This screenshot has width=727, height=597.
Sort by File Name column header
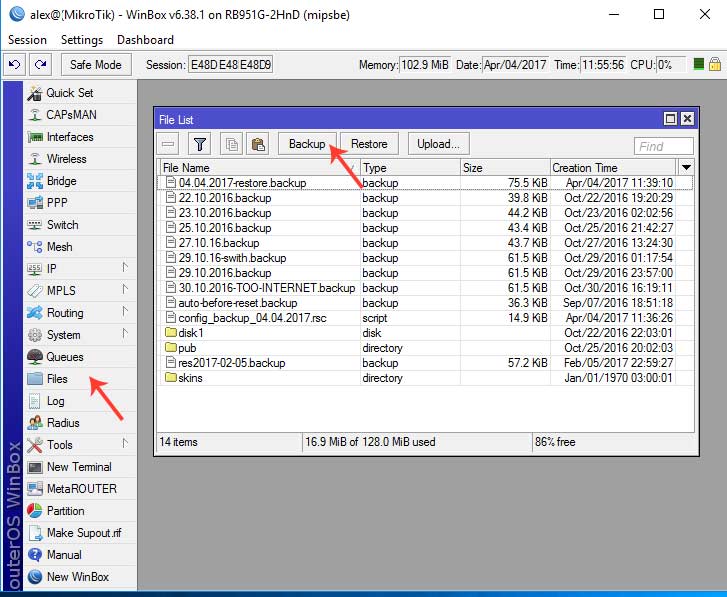tap(260, 167)
